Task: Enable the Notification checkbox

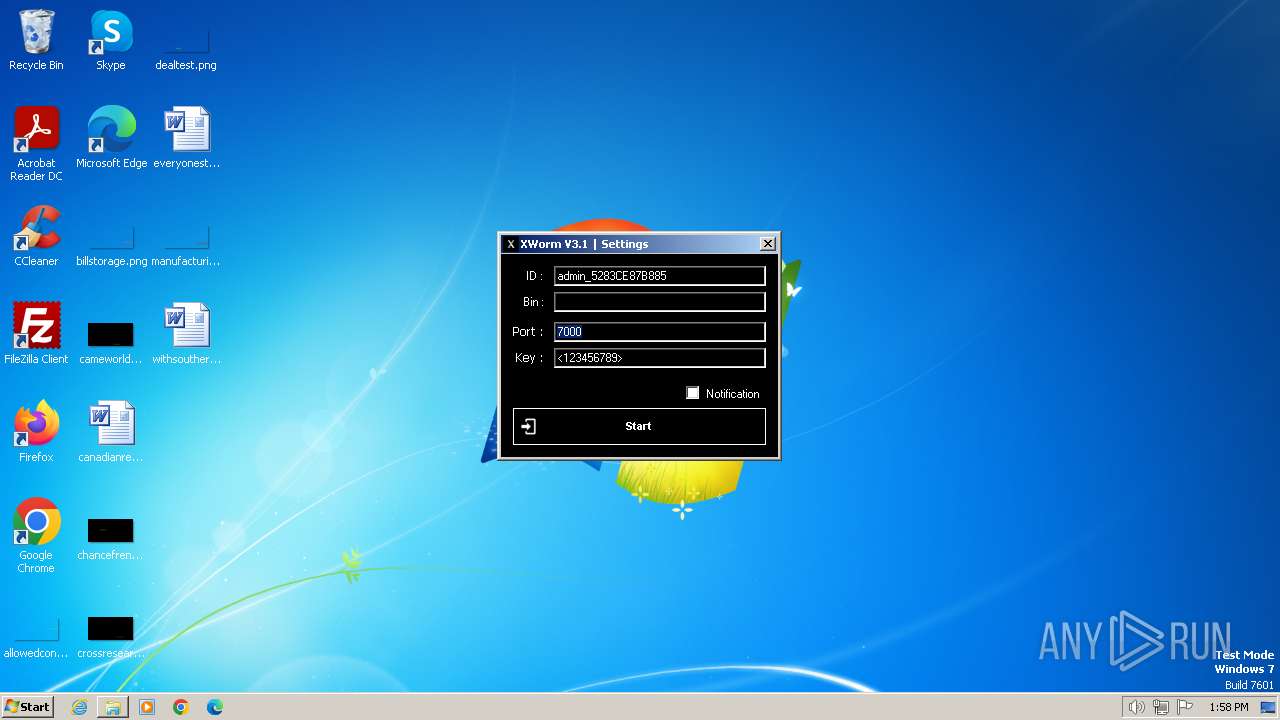Action: click(x=692, y=393)
